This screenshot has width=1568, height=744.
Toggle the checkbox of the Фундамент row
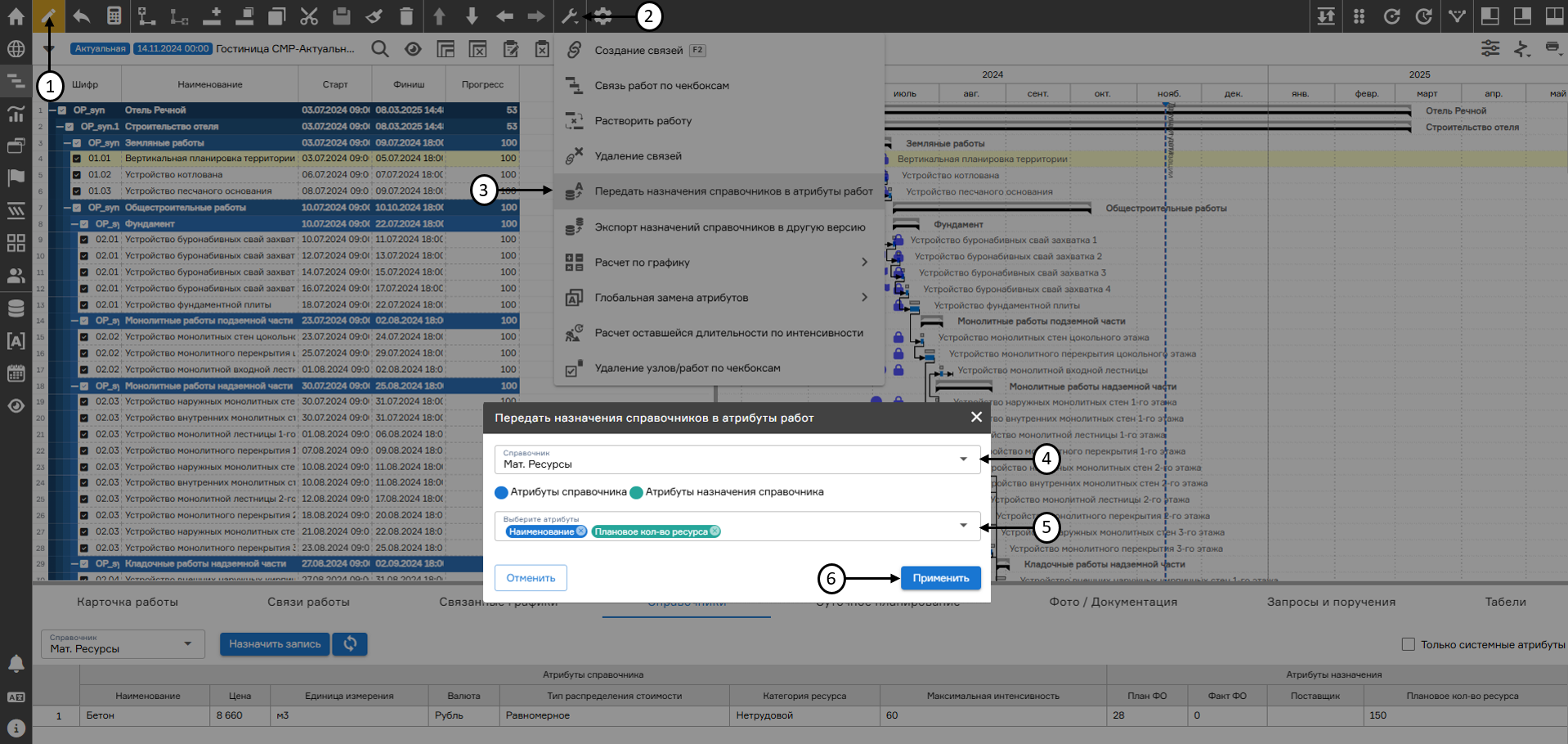[84, 224]
